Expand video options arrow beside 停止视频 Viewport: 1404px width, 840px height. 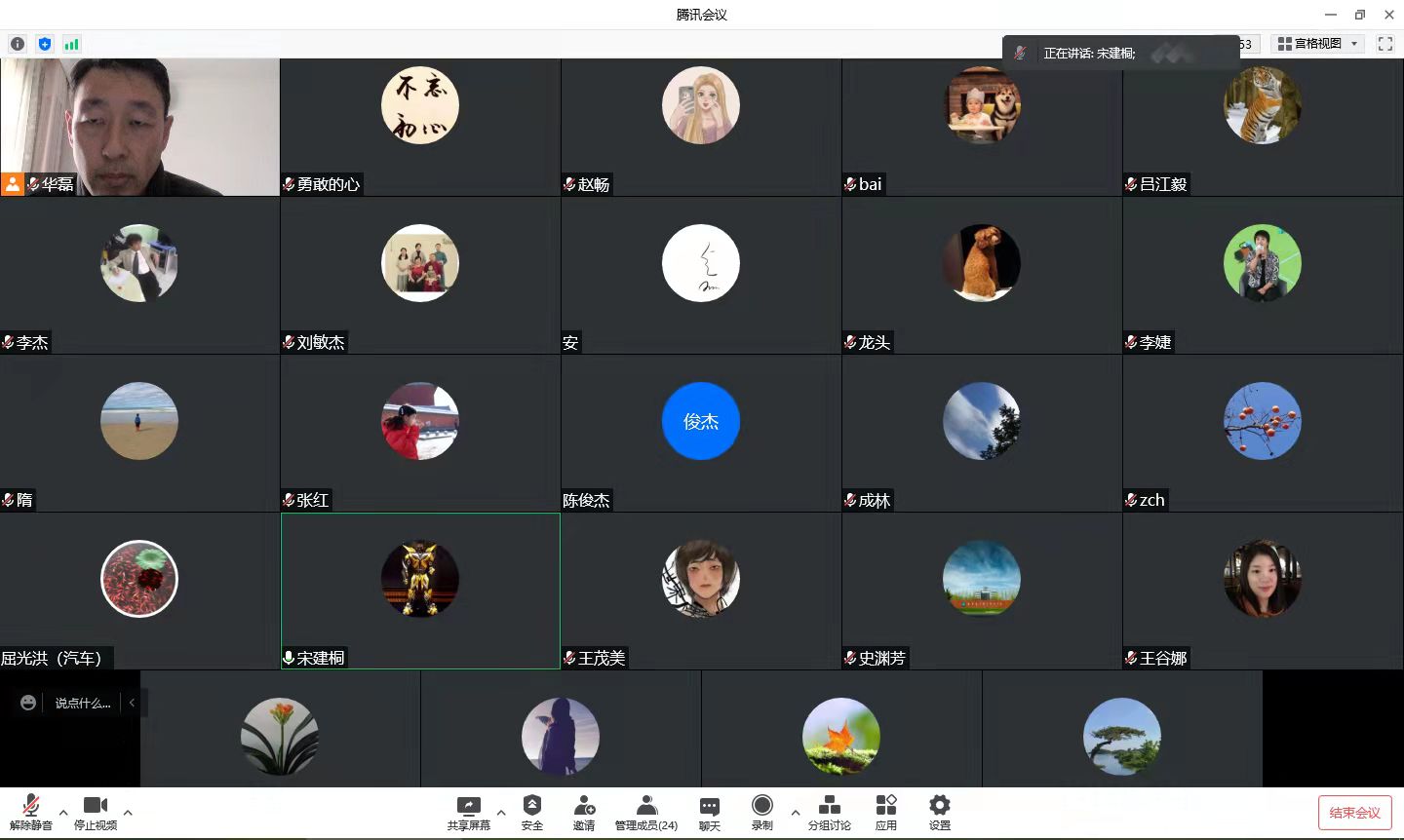pos(128,812)
